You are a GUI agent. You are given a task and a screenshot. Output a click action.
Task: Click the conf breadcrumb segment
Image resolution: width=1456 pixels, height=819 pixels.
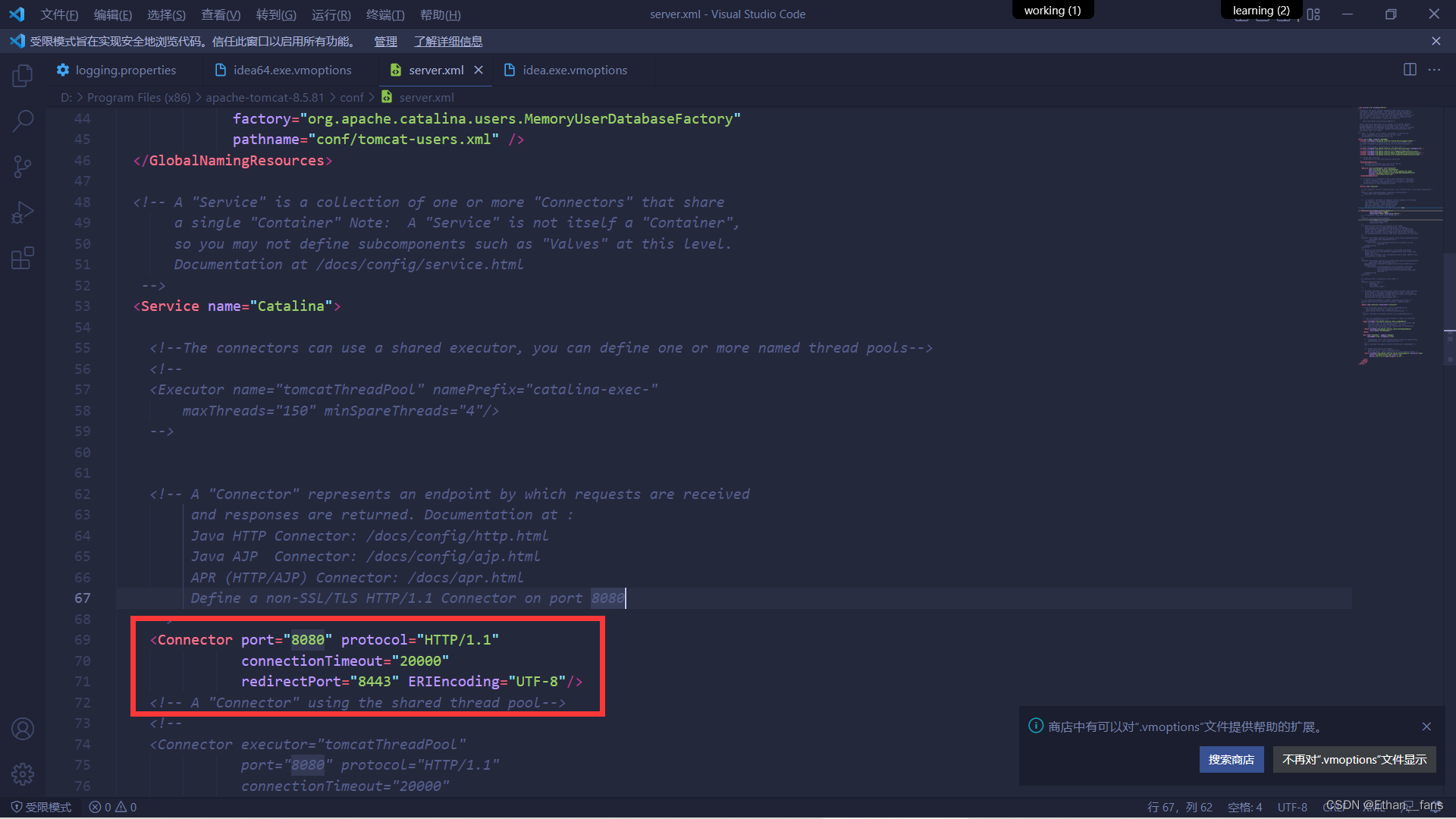tap(352, 97)
